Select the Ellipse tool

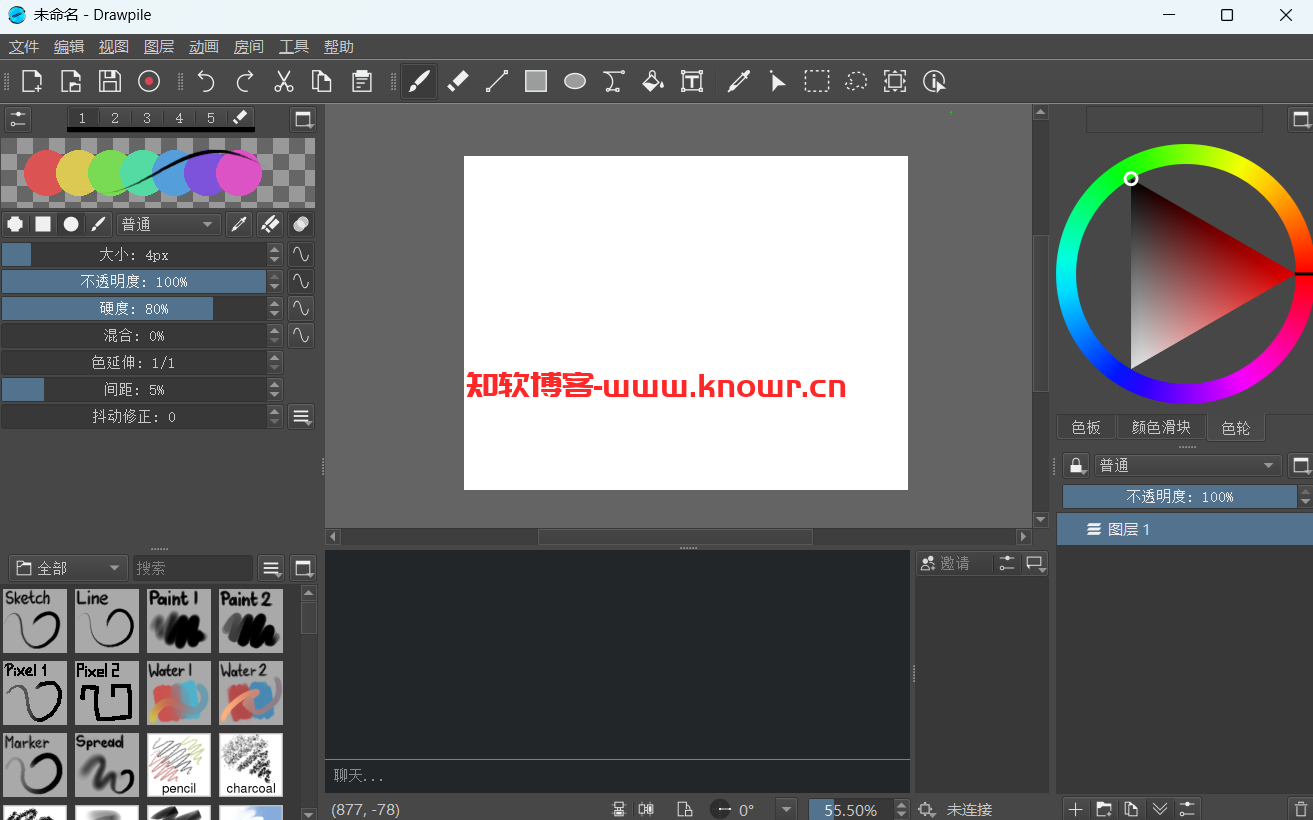click(575, 82)
